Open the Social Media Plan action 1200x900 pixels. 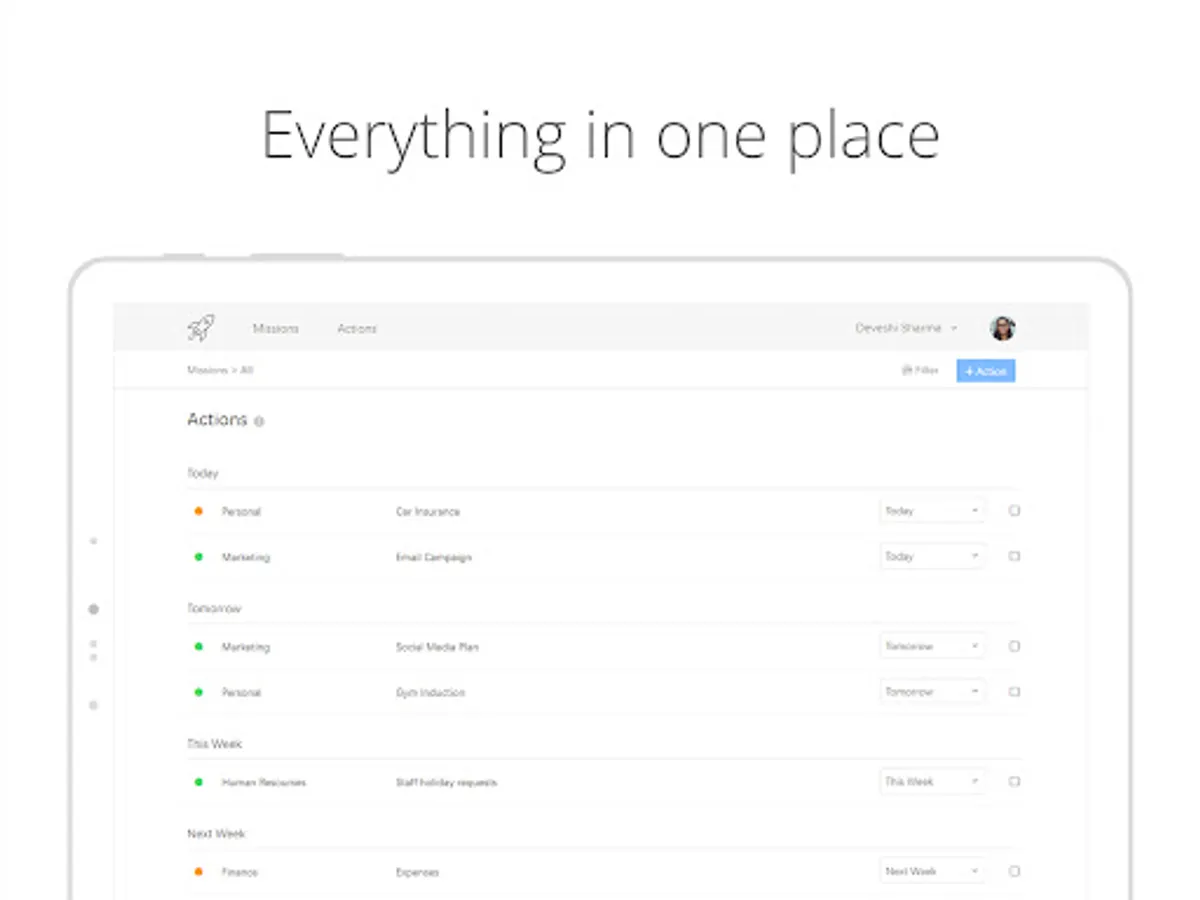pyautogui.click(x=437, y=648)
